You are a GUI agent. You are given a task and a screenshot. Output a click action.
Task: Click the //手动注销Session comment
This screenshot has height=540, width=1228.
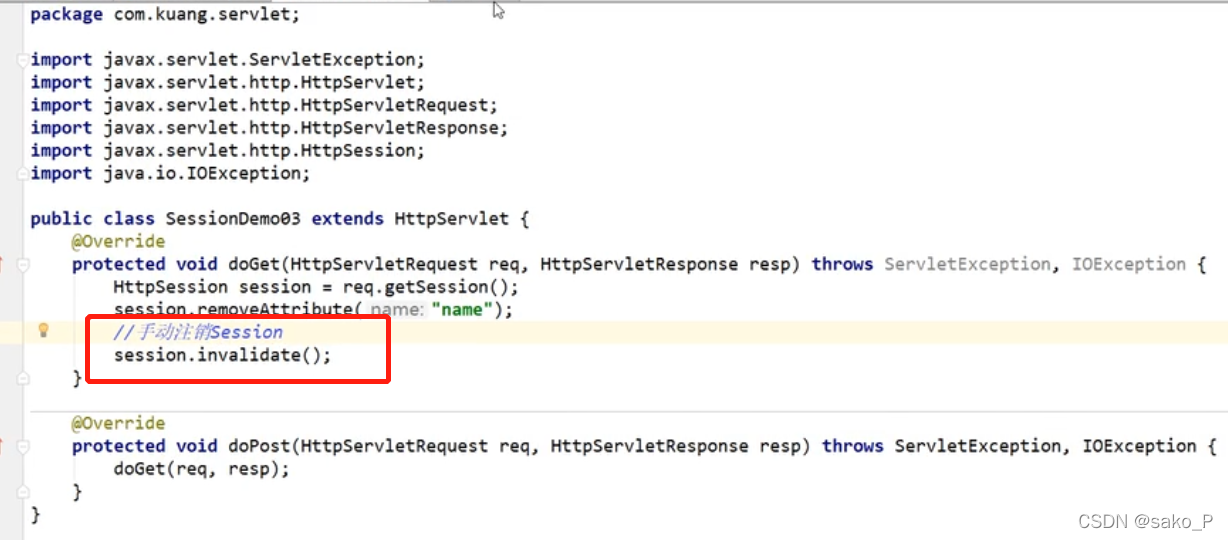pyautogui.click(x=198, y=332)
